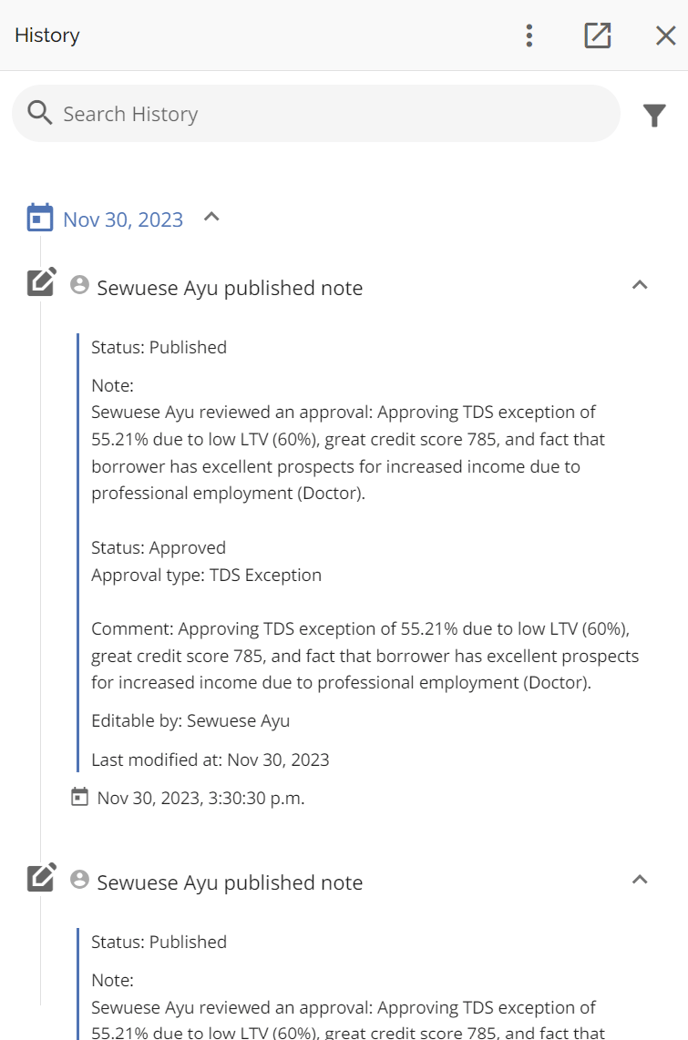688x1040 pixels.
Task: Collapse the first published note entry
Action: [640, 285]
